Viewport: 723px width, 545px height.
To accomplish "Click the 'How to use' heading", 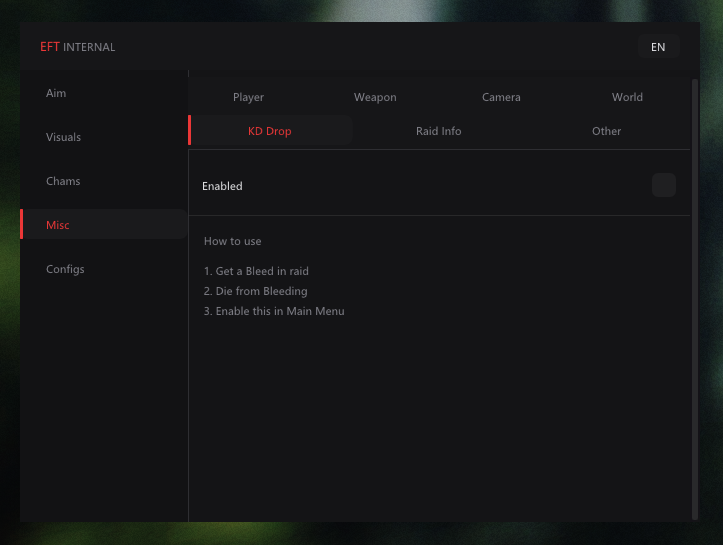I will pyautogui.click(x=232, y=241).
